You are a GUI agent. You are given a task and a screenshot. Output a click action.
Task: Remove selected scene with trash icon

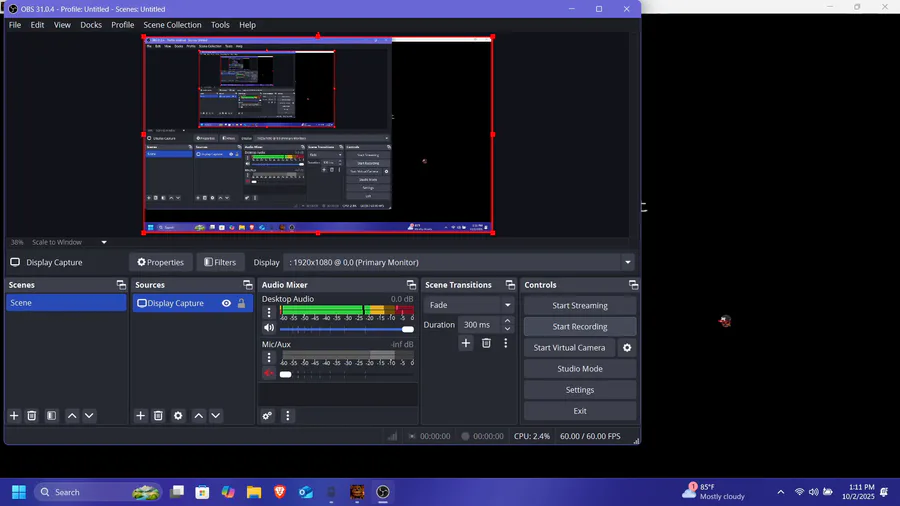pos(32,416)
